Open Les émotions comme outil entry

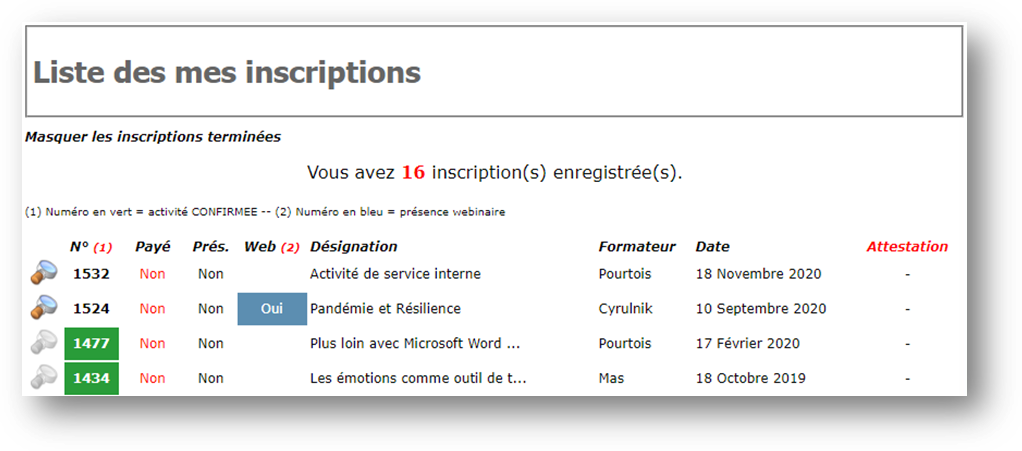[x=418, y=378]
